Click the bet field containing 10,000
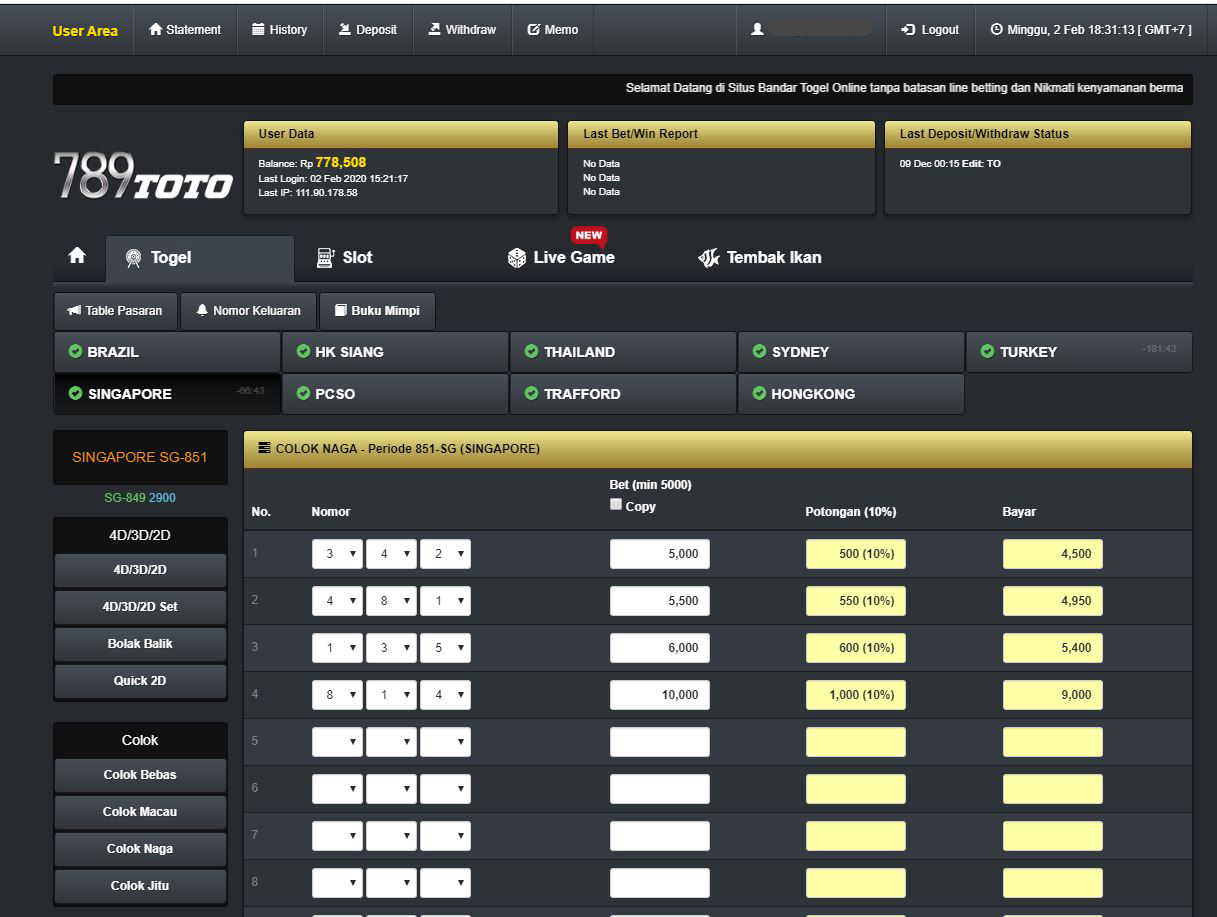This screenshot has width=1217, height=917. (x=660, y=695)
